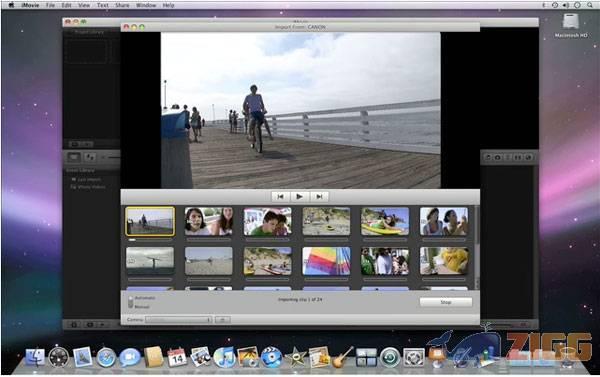This screenshot has width=600, height=377.
Task: Open Dashboard from the Dock
Action: pyautogui.click(x=59, y=357)
